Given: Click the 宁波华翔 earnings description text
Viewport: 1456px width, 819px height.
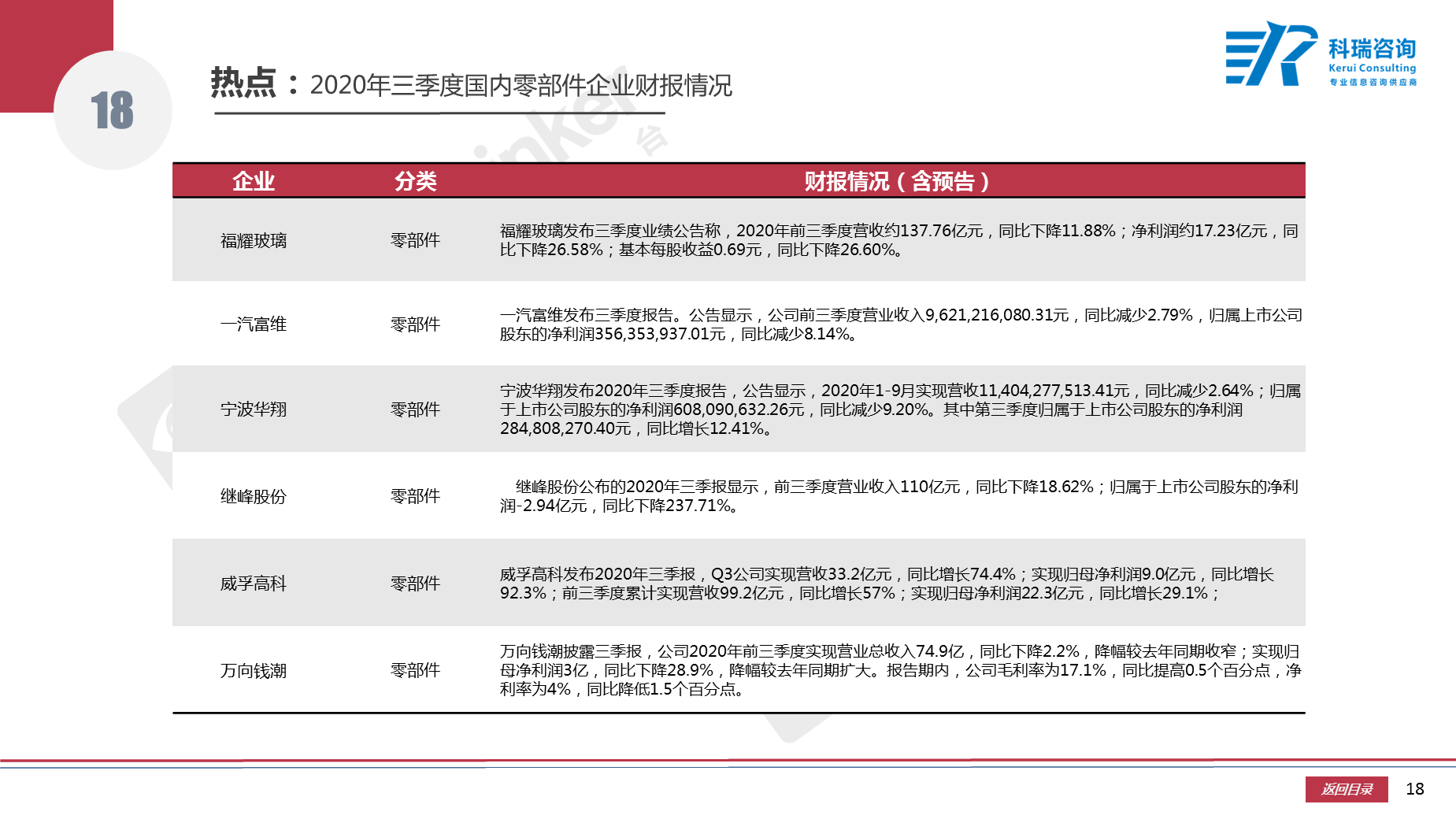Looking at the screenshot, I should point(900,409).
